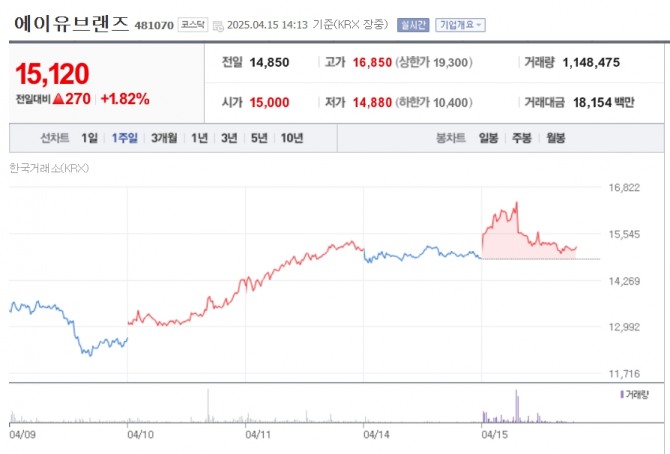Screen dimensions: 670x454
Task: Click the trading value 18,154 백만
Action: [603, 103]
